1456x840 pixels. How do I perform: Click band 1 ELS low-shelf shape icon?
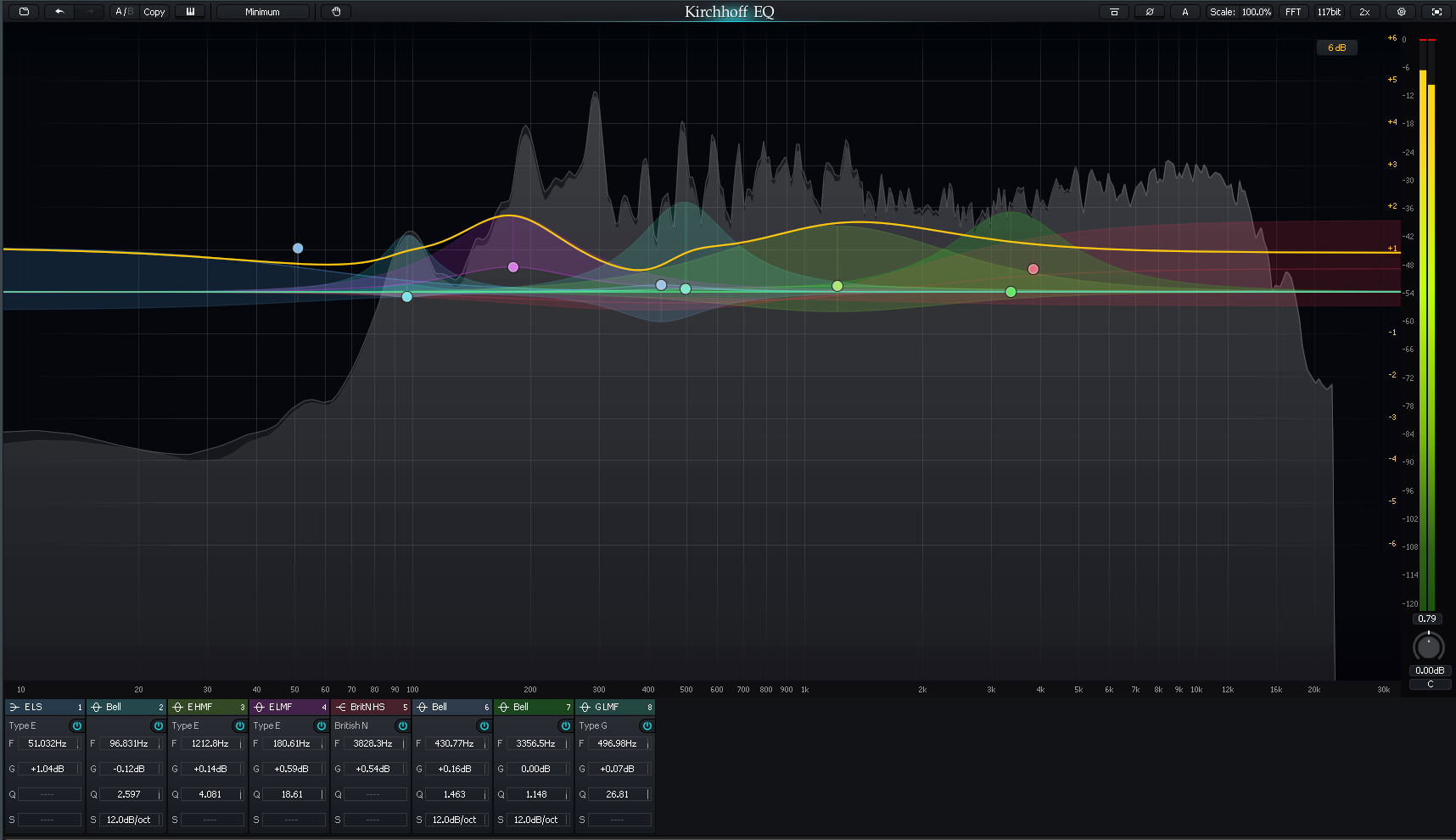14,707
